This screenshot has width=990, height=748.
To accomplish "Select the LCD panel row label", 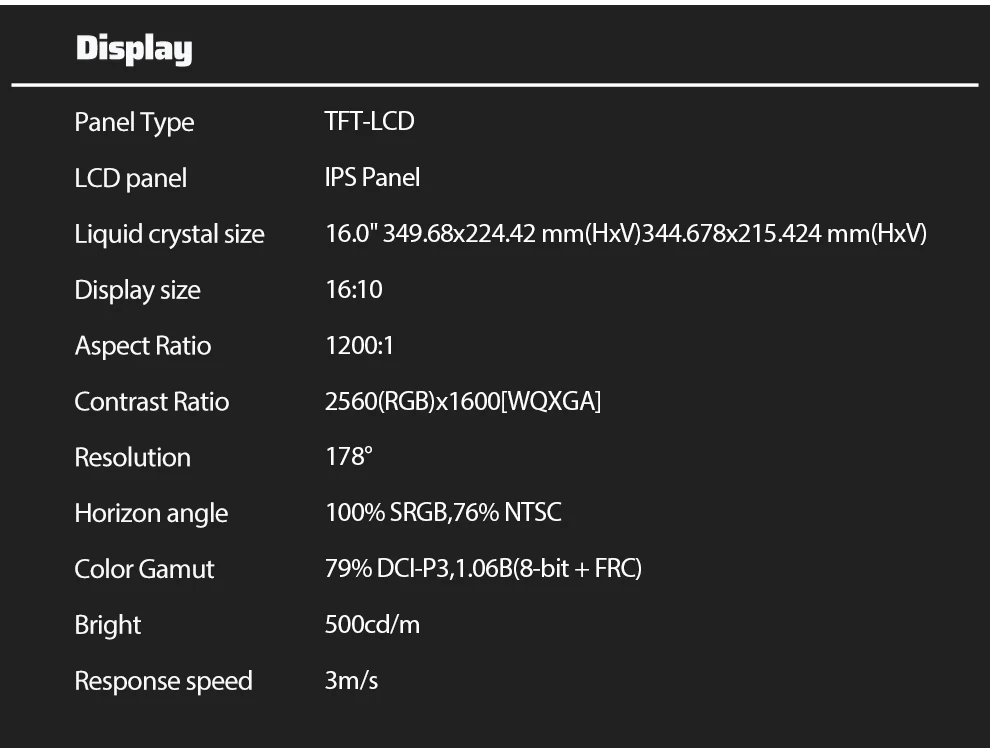I will point(130,178).
